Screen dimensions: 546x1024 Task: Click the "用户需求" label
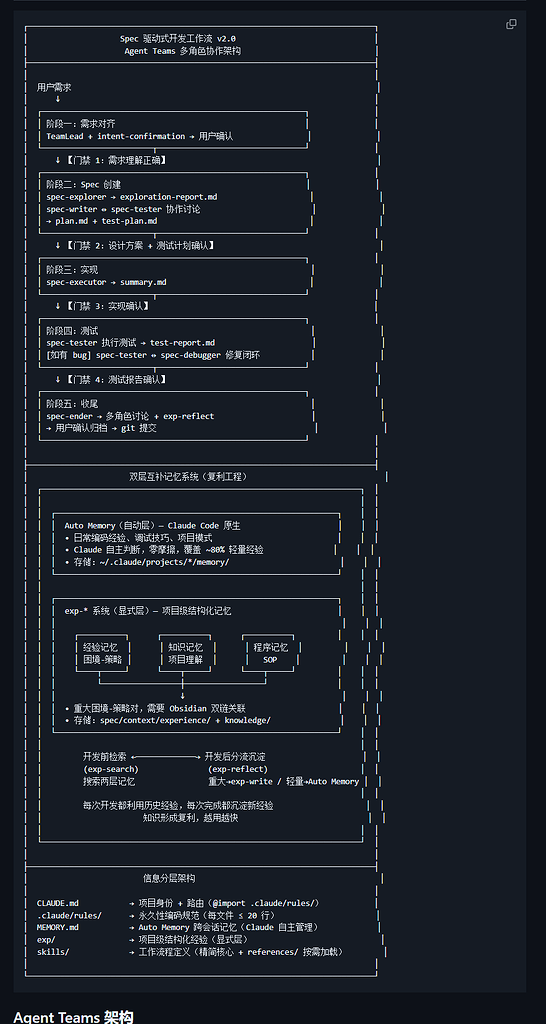(54, 87)
